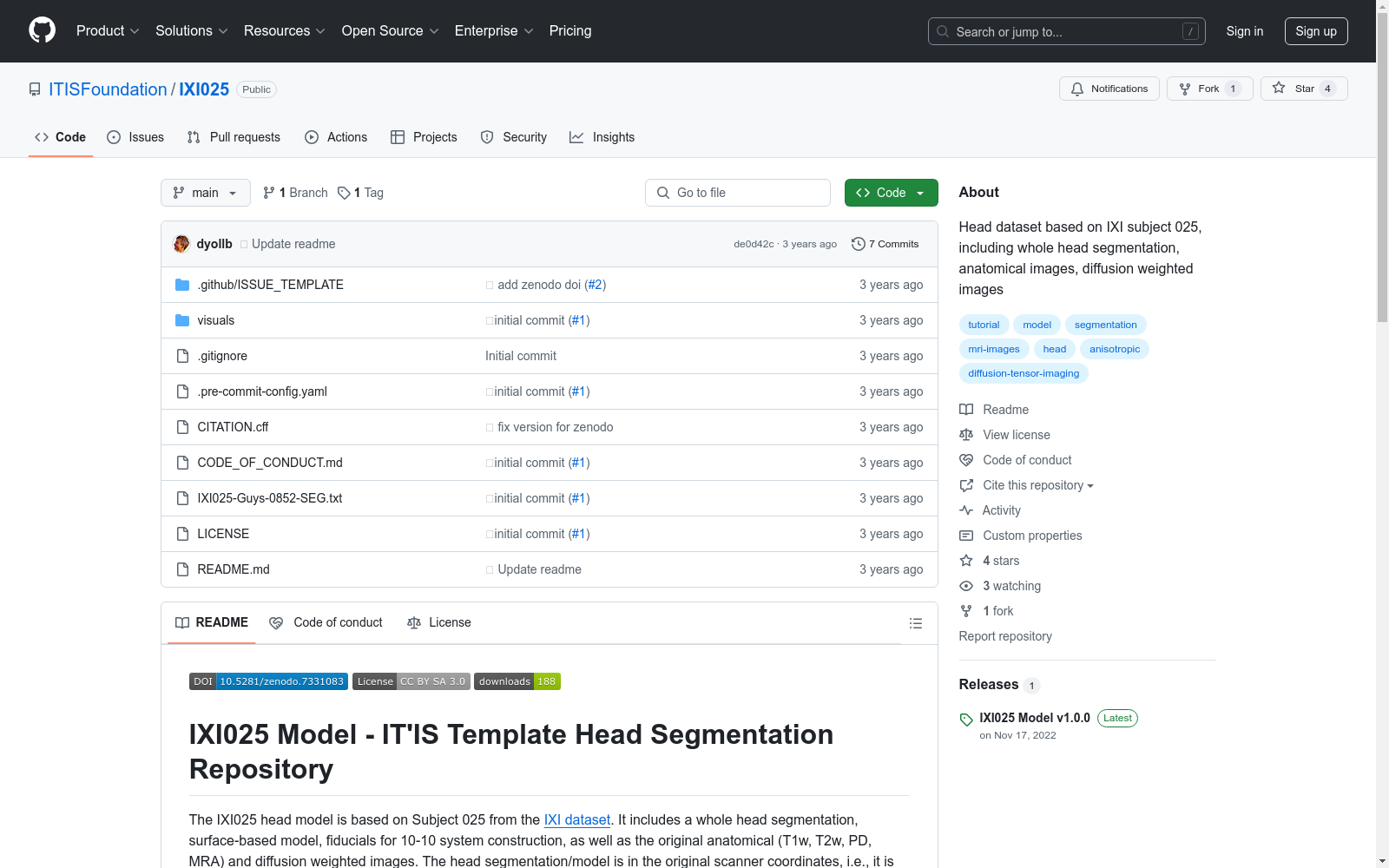Click the README.md file icon

point(182,569)
